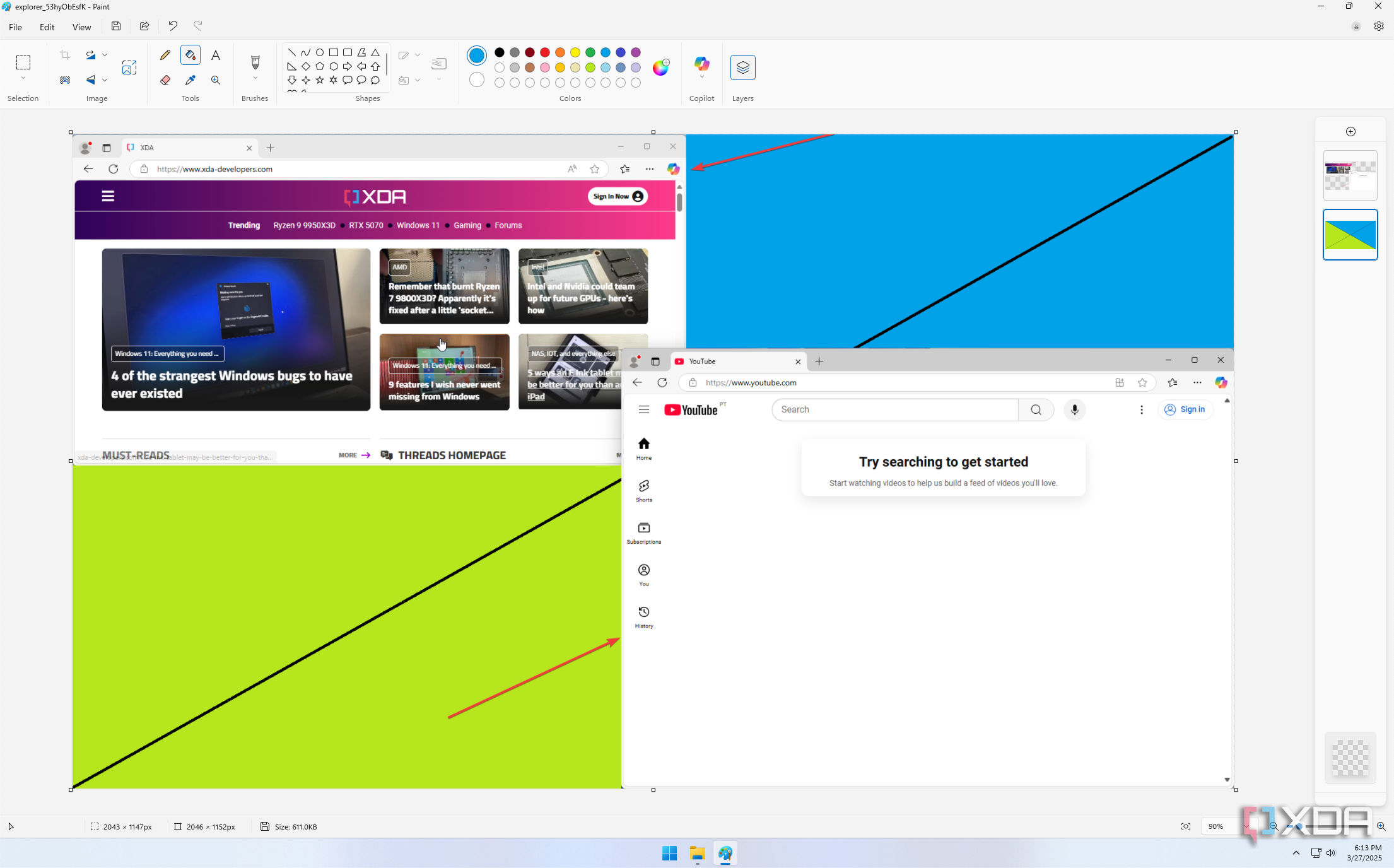Pick the yellow color swatch

[x=575, y=52]
